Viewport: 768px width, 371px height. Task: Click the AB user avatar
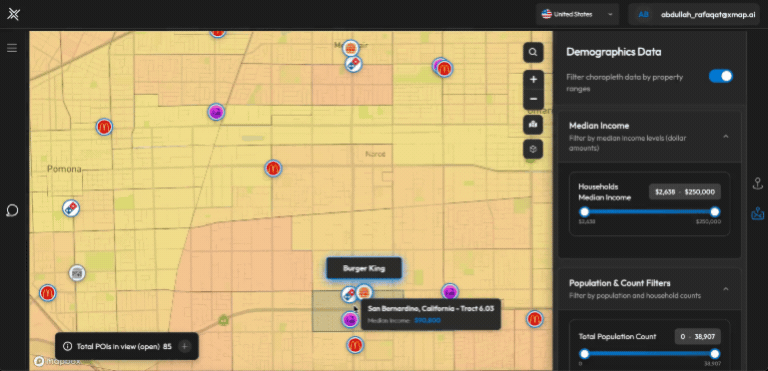644,14
